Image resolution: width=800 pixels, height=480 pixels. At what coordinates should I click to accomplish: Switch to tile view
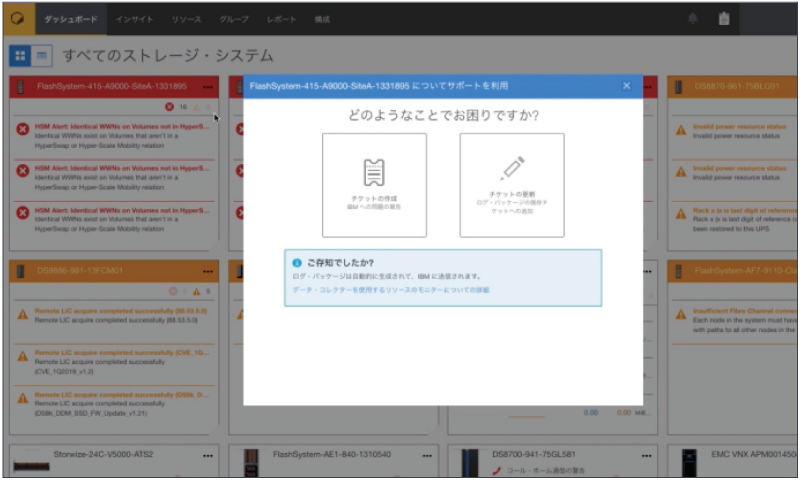pos(20,56)
